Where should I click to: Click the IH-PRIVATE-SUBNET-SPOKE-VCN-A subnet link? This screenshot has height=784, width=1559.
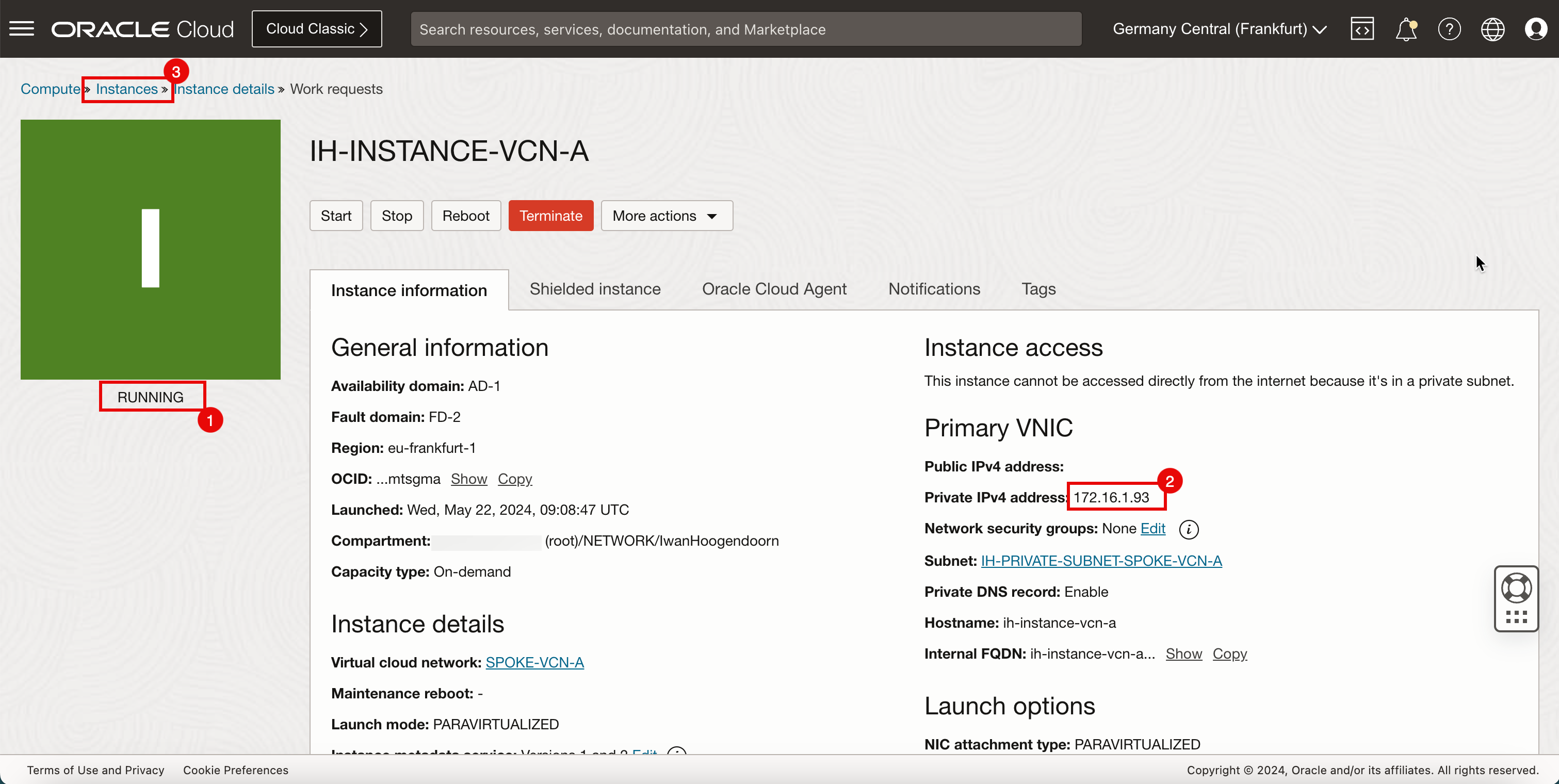click(x=1100, y=560)
